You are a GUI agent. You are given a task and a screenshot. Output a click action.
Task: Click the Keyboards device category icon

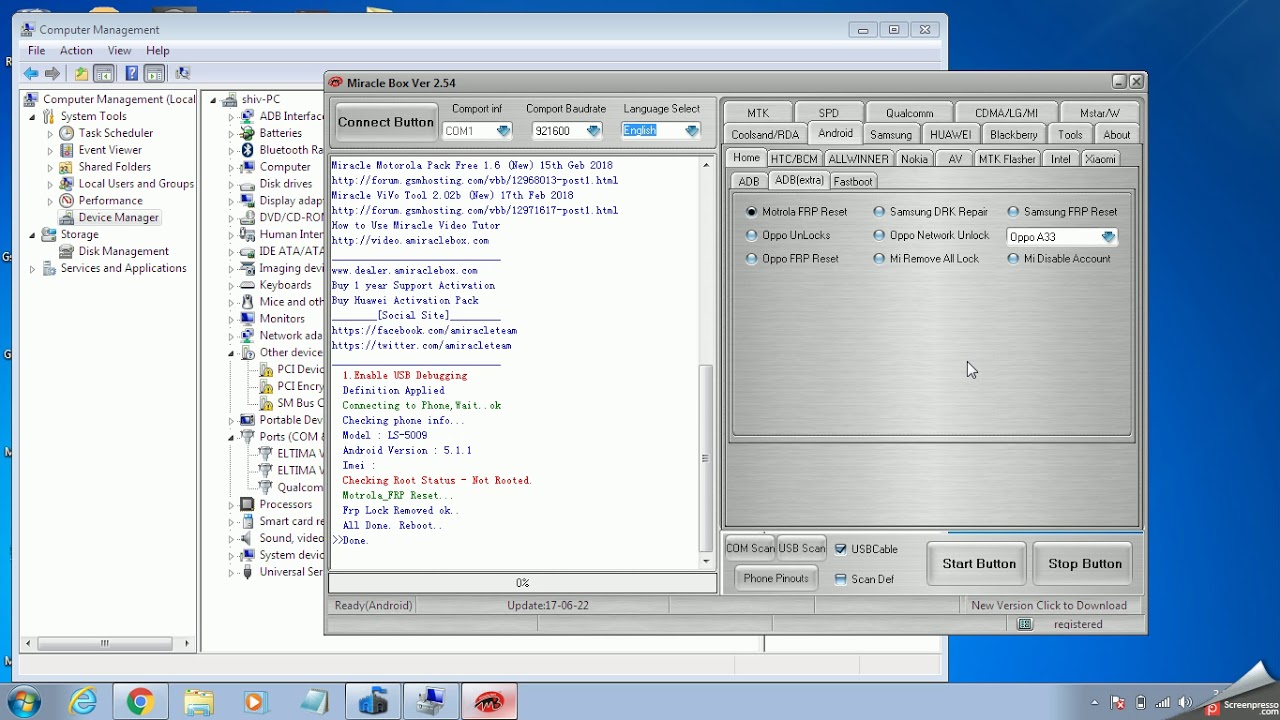tap(247, 285)
